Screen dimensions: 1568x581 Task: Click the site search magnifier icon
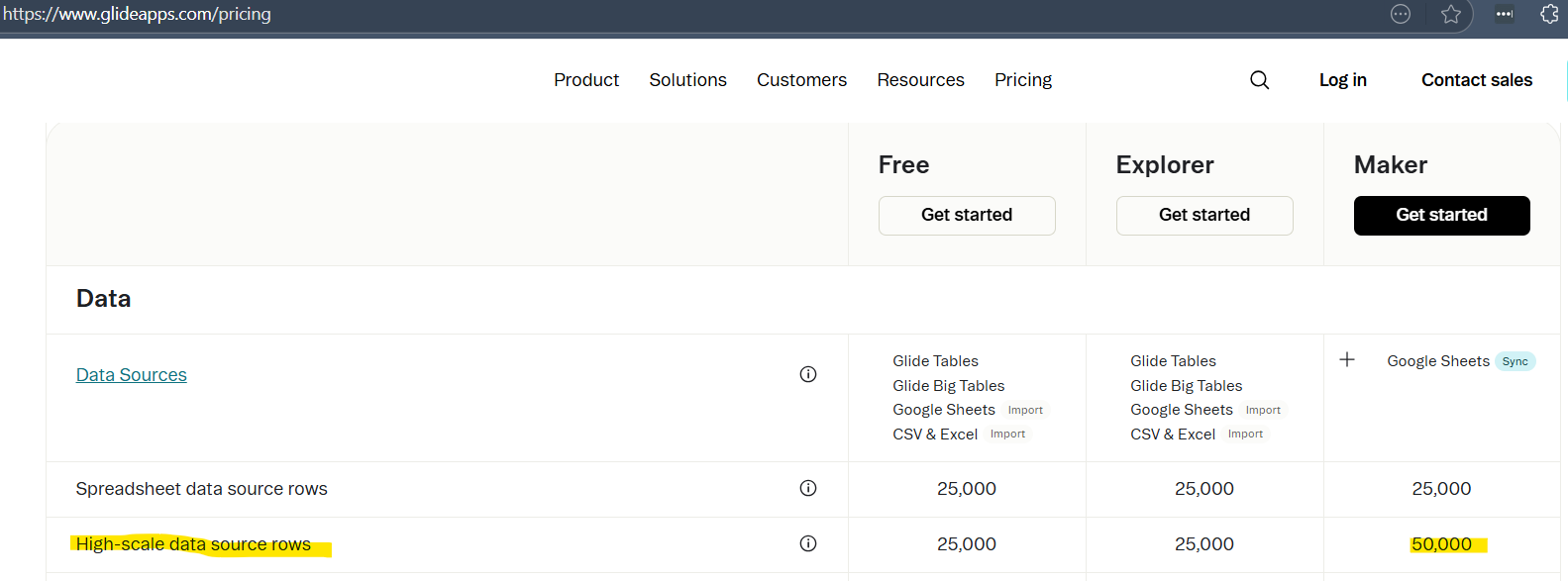1259,80
